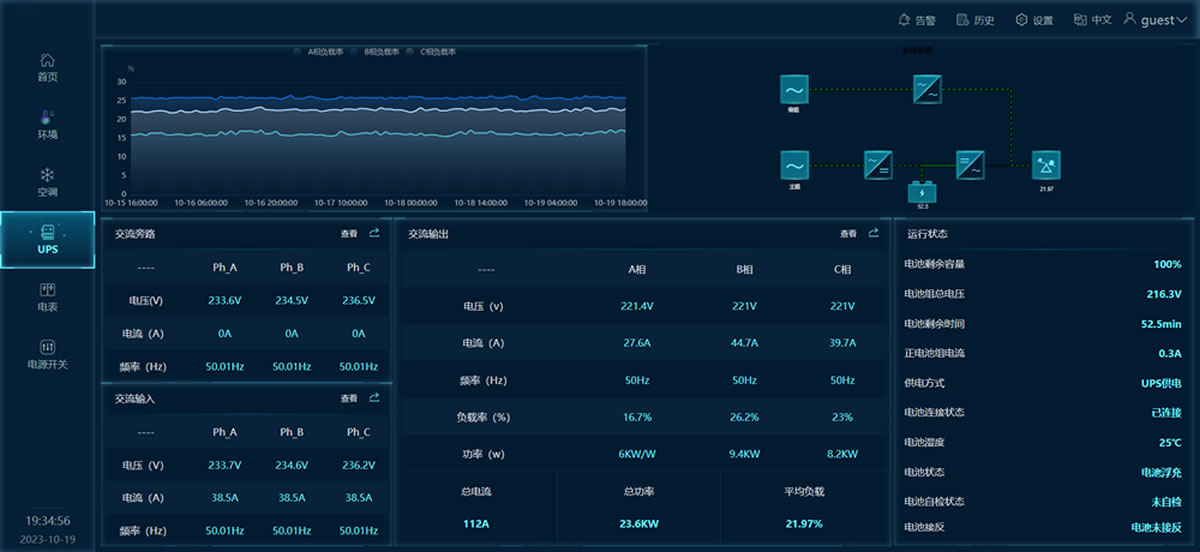Image resolution: width=1200 pixels, height=552 pixels.
Task: Select the 电表 electric meter sidebar item
Action: point(47,297)
